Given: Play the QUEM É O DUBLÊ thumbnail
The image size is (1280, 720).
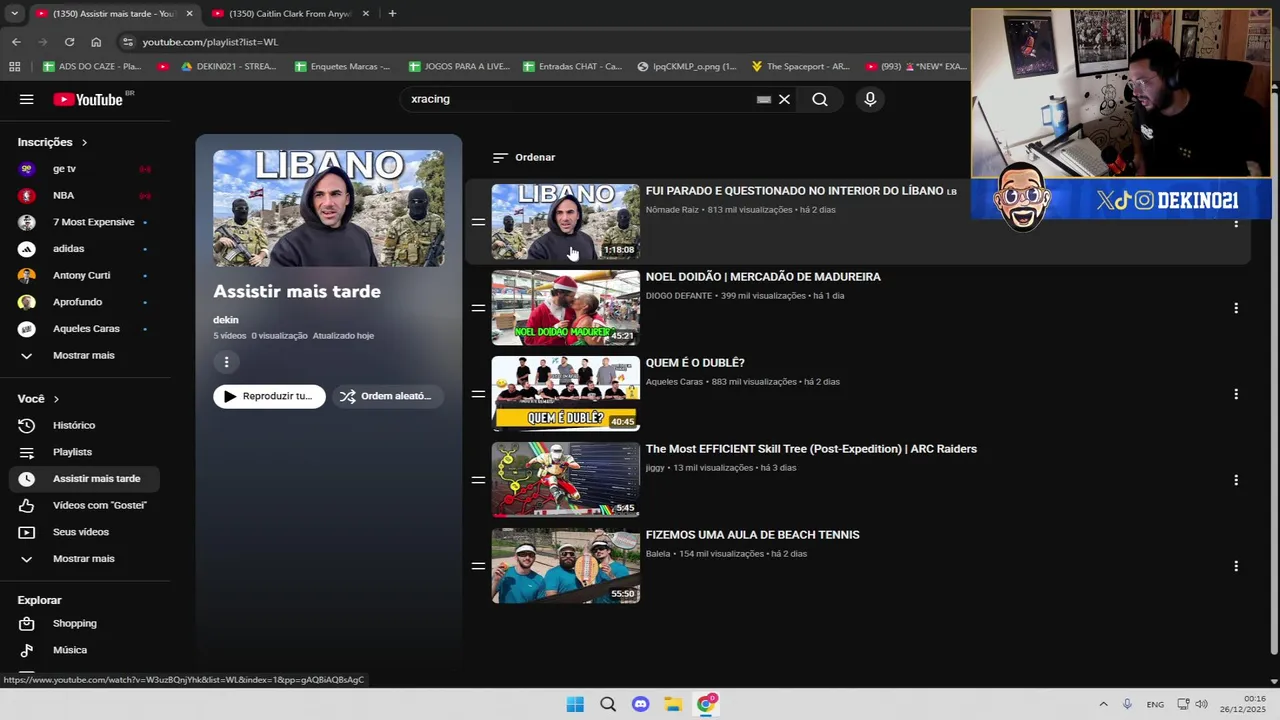Looking at the screenshot, I should [565, 394].
